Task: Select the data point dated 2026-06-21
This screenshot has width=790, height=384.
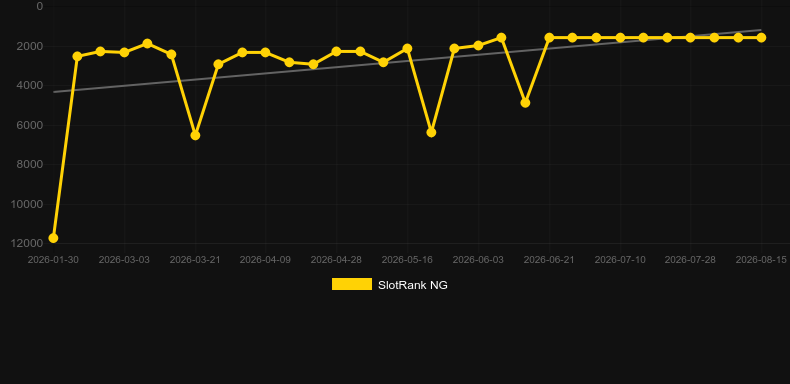Action: [x=549, y=37]
